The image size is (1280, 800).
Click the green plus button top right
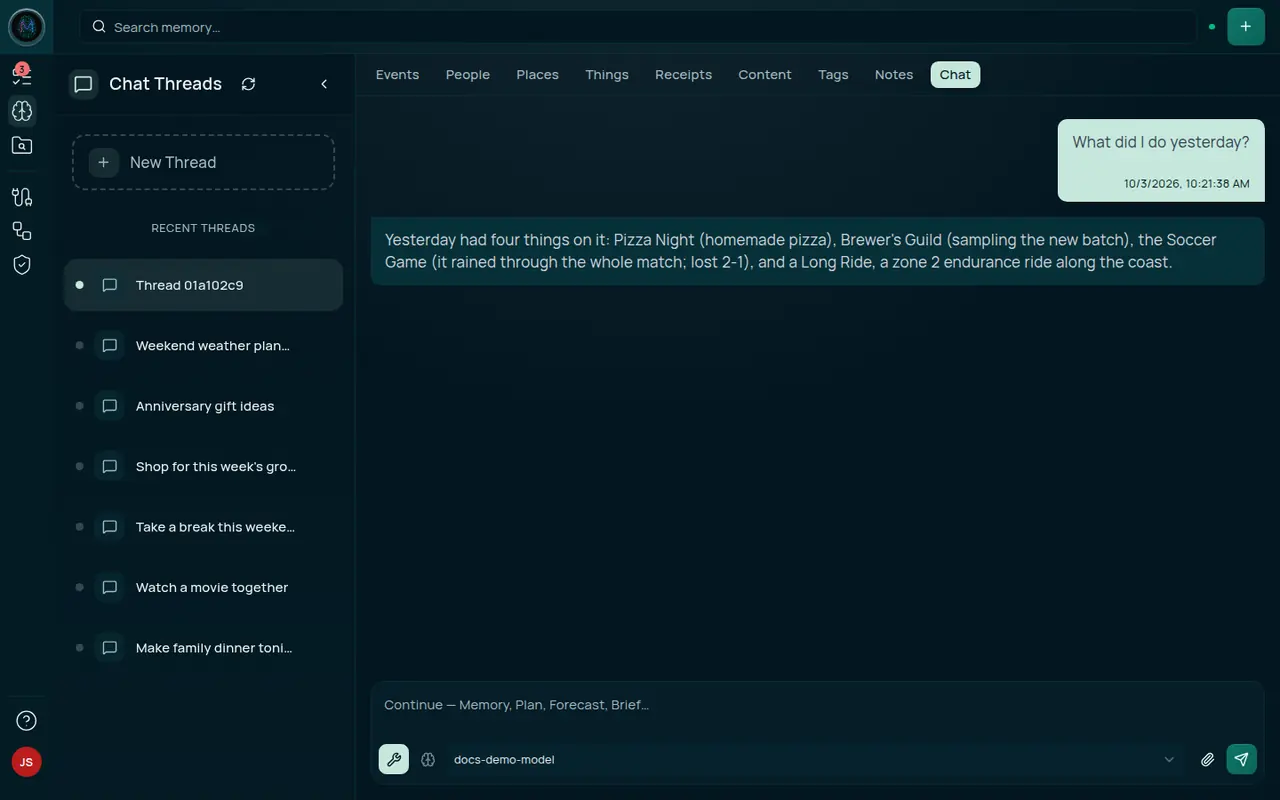(1245, 27)
